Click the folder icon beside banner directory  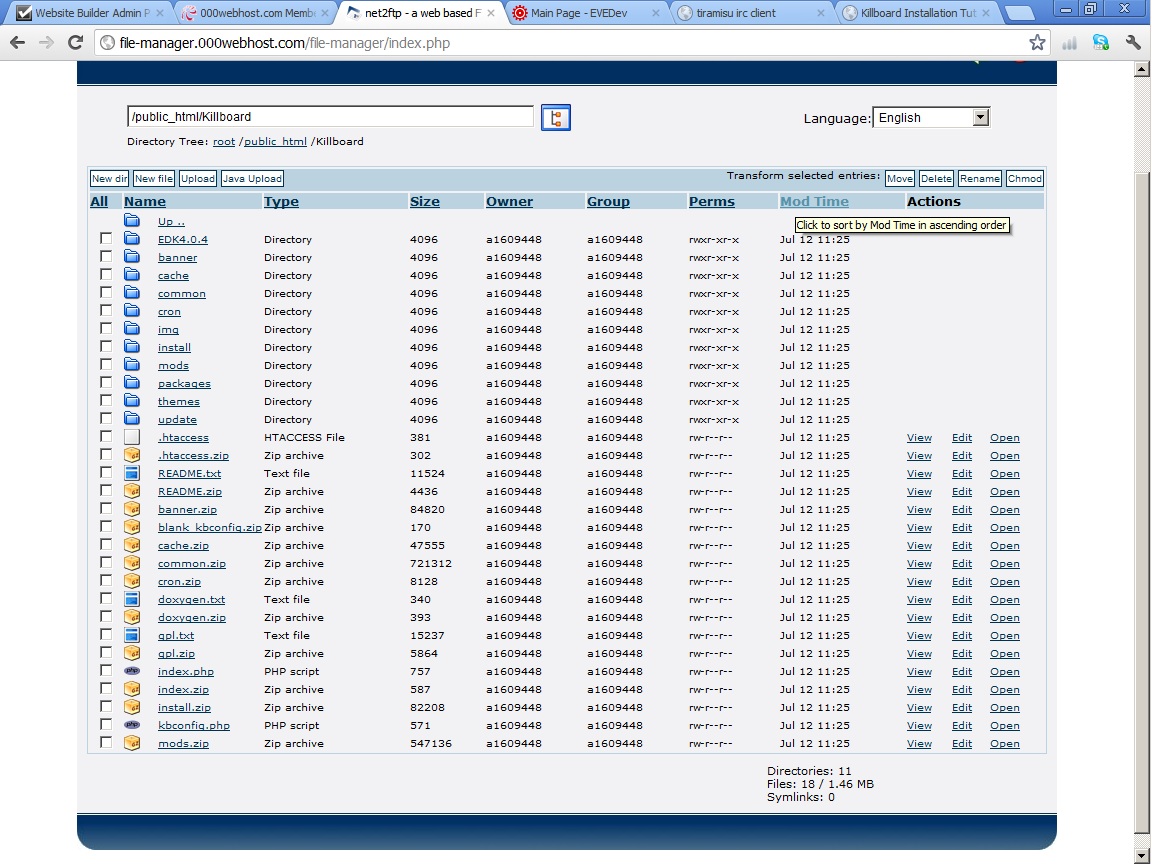tap(132, 257)
